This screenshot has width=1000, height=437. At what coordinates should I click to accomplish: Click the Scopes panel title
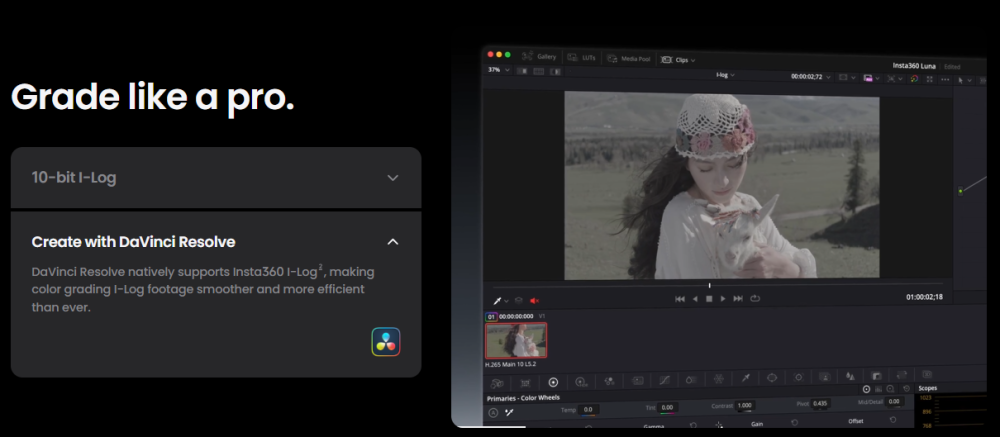[929, 388]
